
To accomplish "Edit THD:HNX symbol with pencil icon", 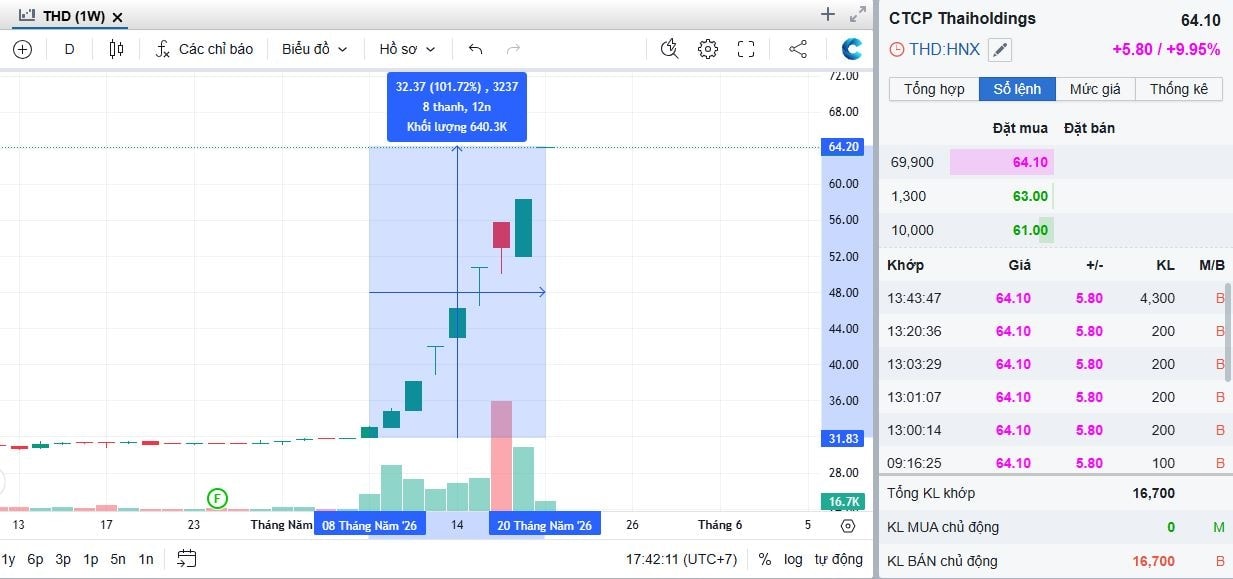I will (1000, 49).
